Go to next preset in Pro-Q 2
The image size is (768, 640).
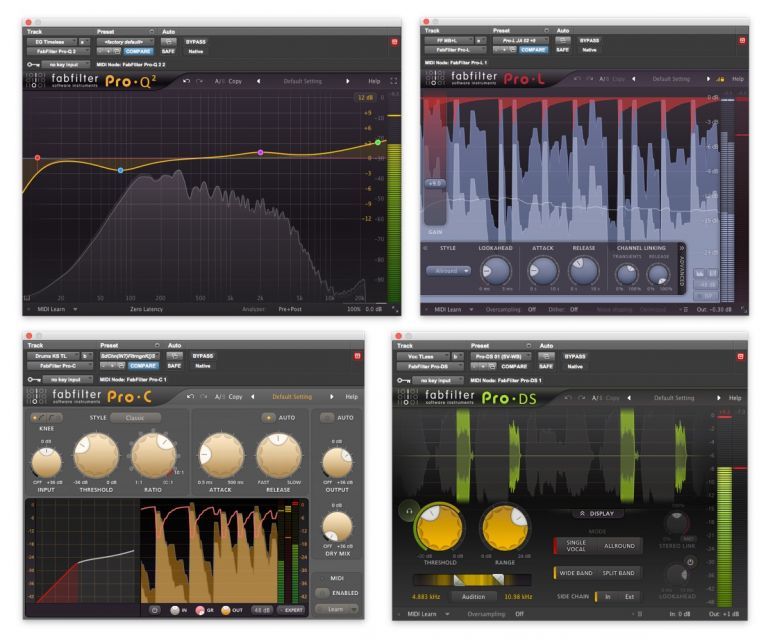(x=348, y=81)
